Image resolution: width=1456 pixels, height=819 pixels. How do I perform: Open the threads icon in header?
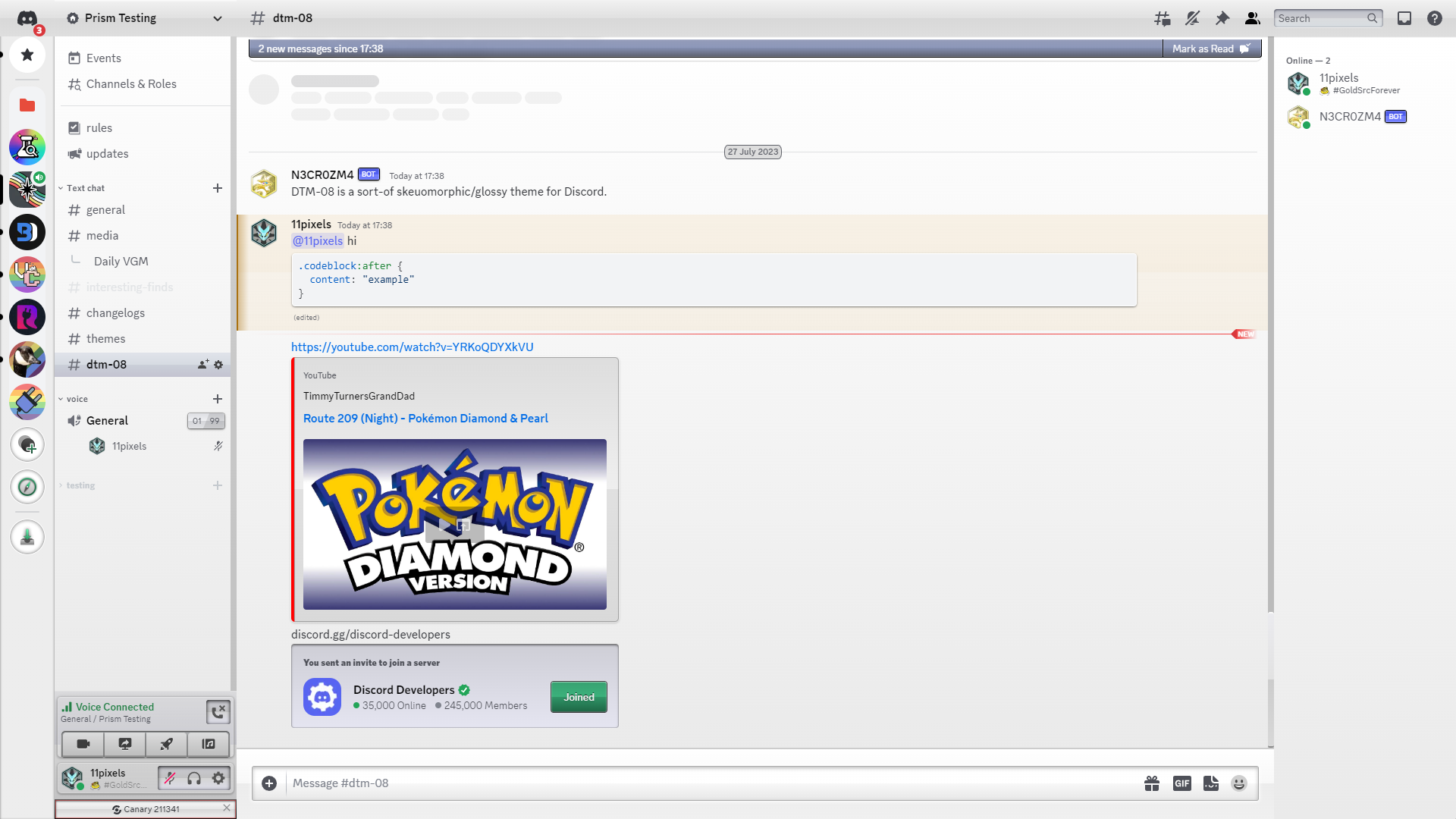coord(1162,18)
